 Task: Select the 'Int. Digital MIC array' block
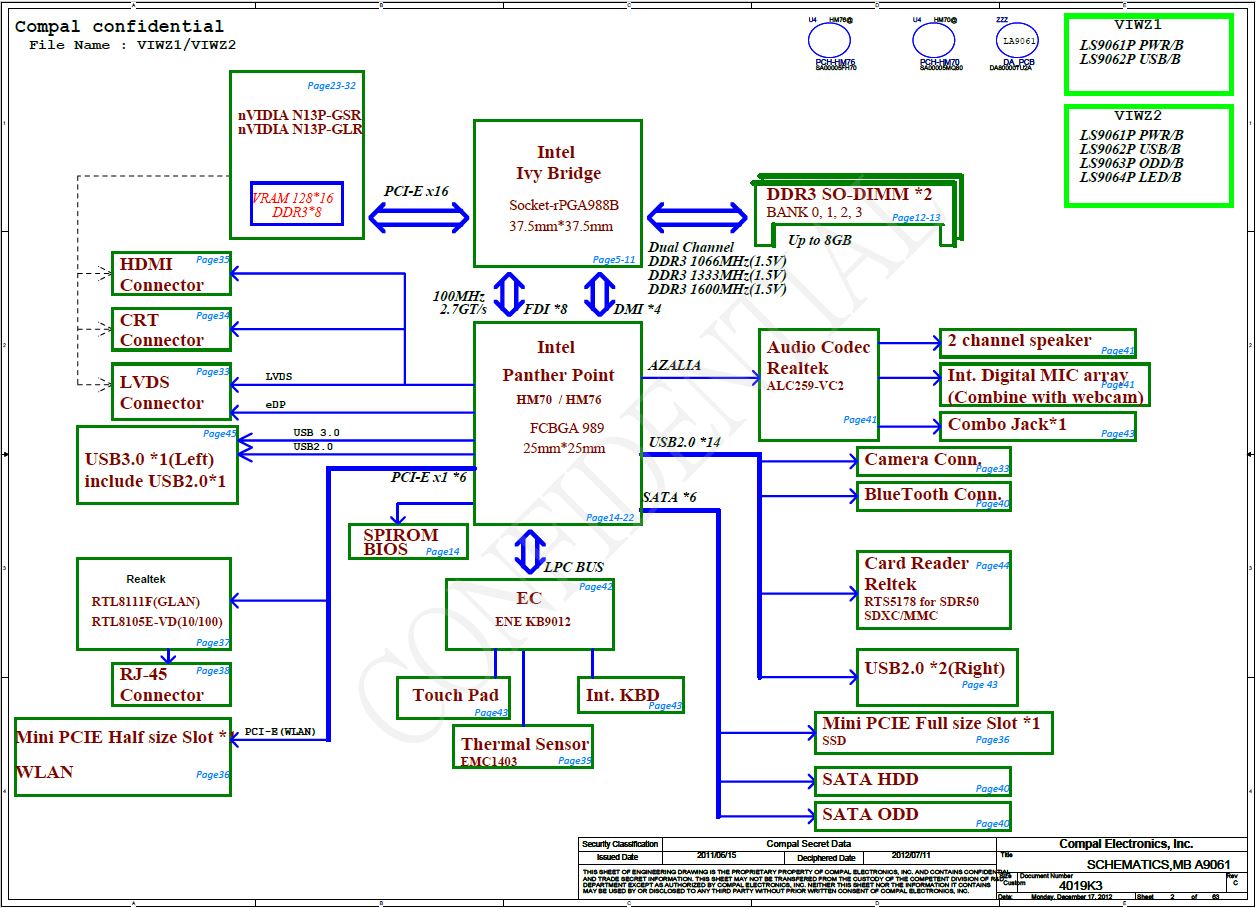[x=1046, y=385]
